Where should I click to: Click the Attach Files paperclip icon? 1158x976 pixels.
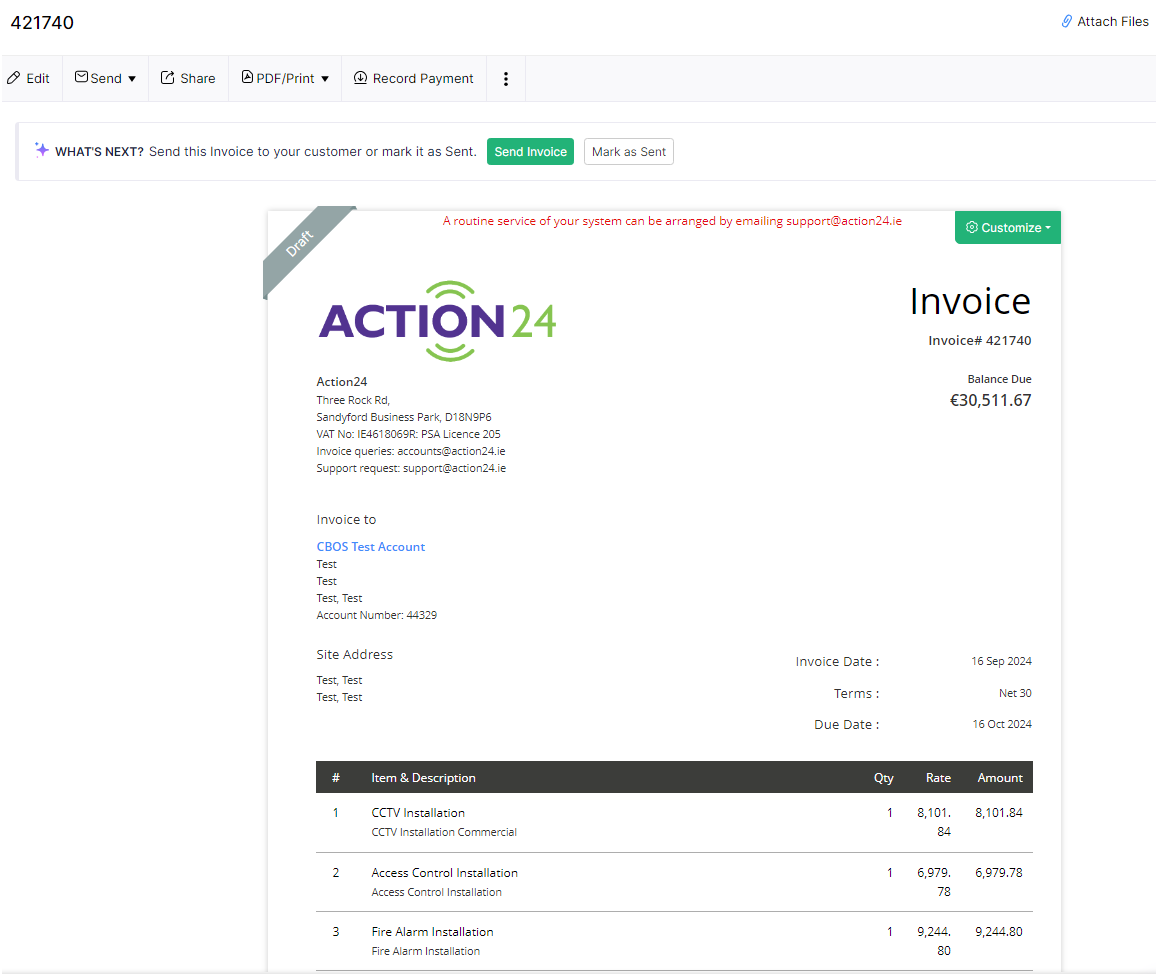pos(1067,21)
